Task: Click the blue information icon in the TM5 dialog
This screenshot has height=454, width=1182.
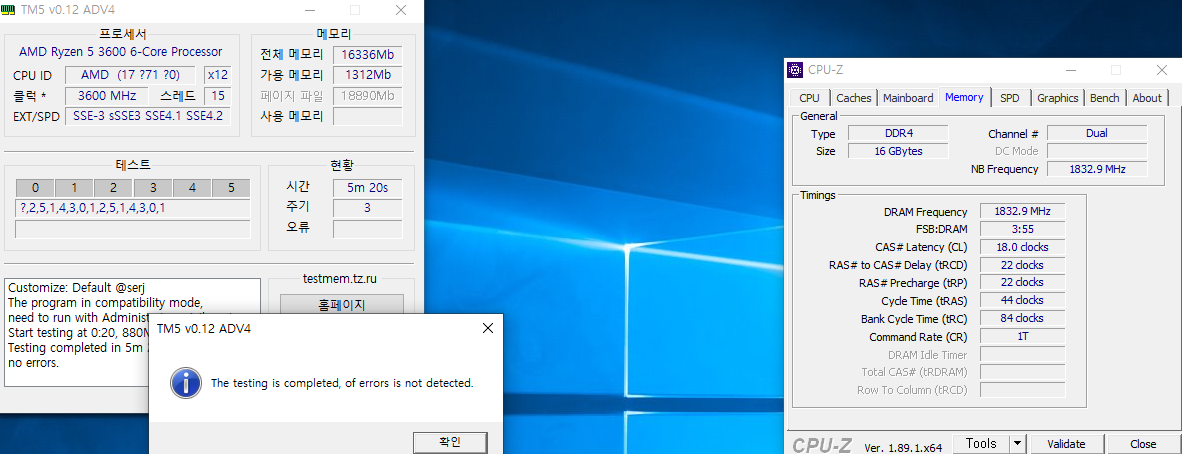Action: pyautogui.click(x=185, y=383)
